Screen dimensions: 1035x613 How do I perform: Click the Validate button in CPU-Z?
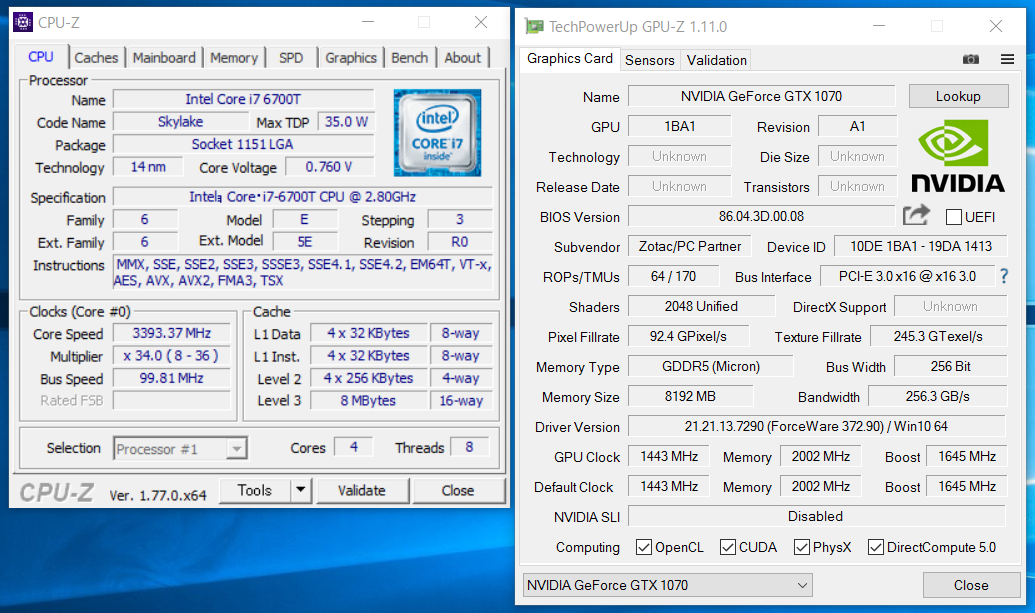[x=362, y=490]
